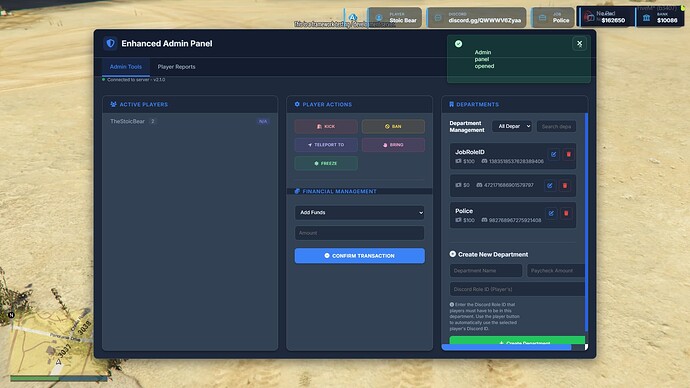The height and width of the screenshot is (388, 690).
Task: Click the edit icon for JobRoleID department
Action: click(554, 154)
